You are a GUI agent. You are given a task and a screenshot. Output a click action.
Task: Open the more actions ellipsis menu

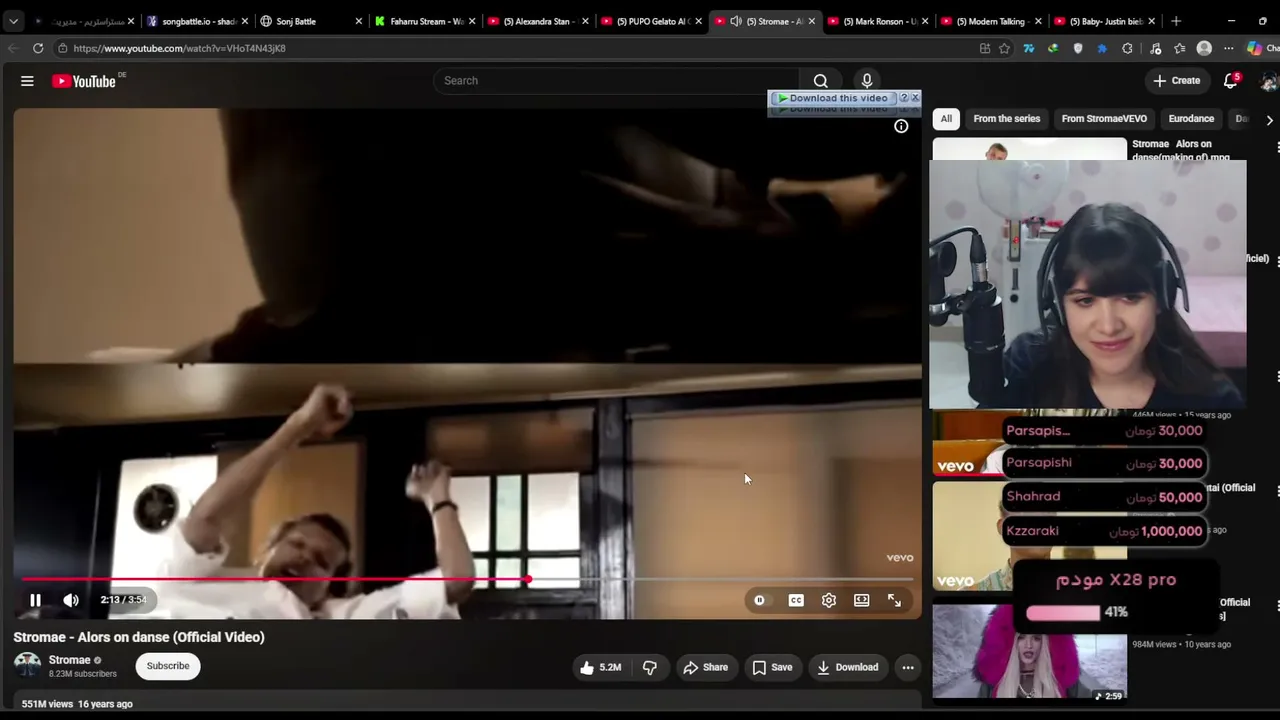coord(908,667)
